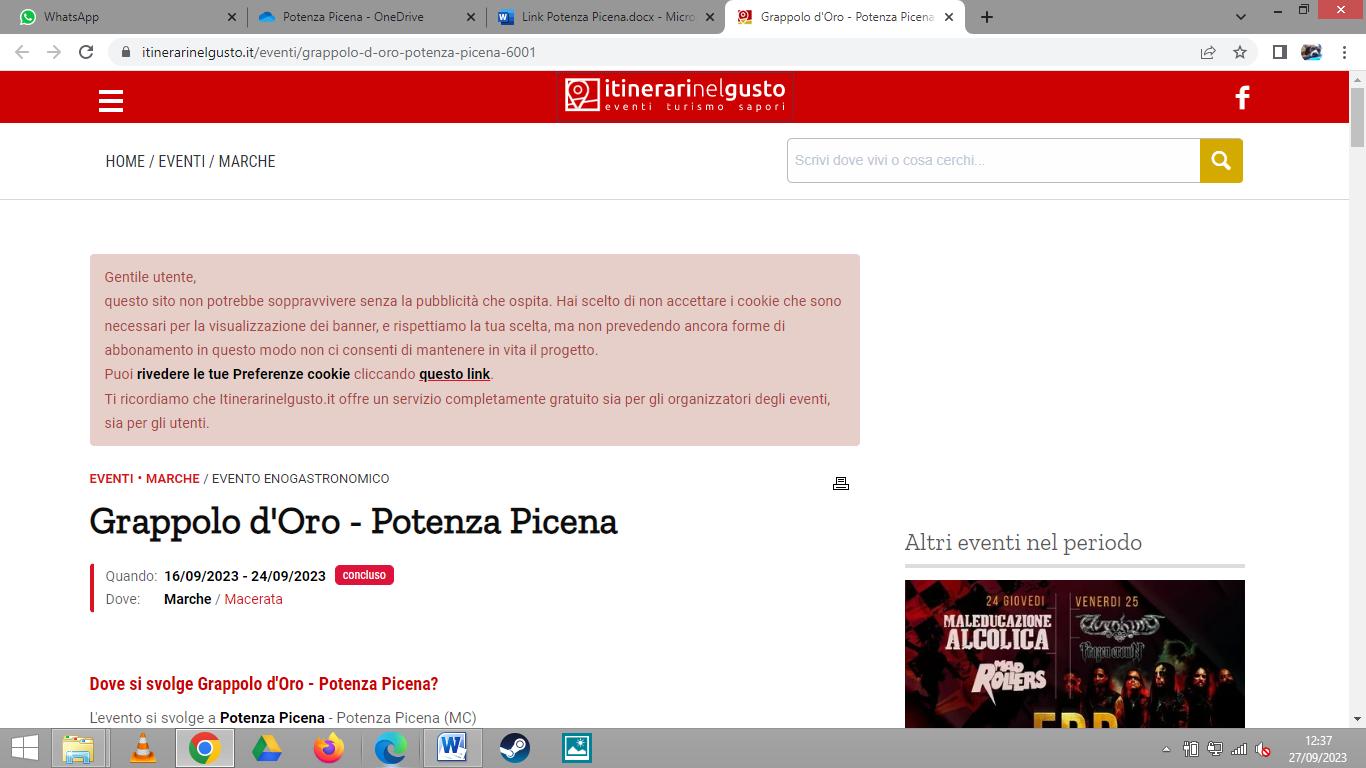The image size is (1366, 768).
Task: Open the Photos app in taskbar
Action: click(576, 748)
